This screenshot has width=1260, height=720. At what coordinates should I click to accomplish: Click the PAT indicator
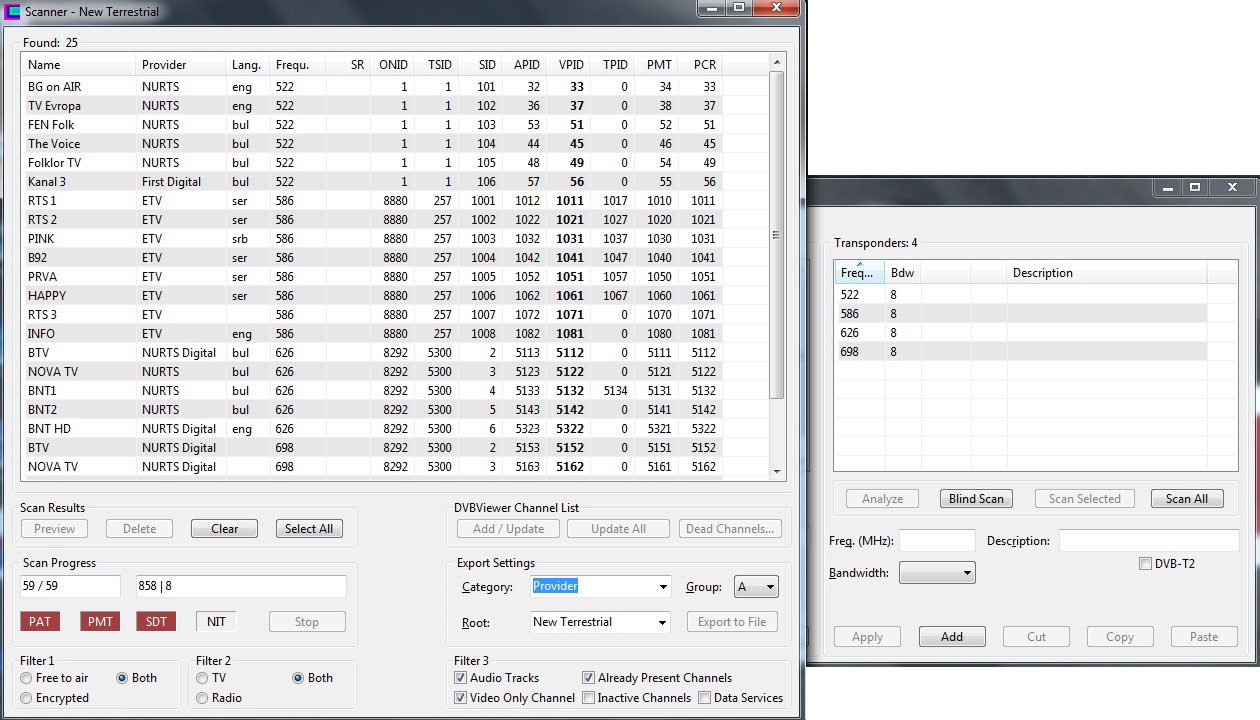(40, 622)
